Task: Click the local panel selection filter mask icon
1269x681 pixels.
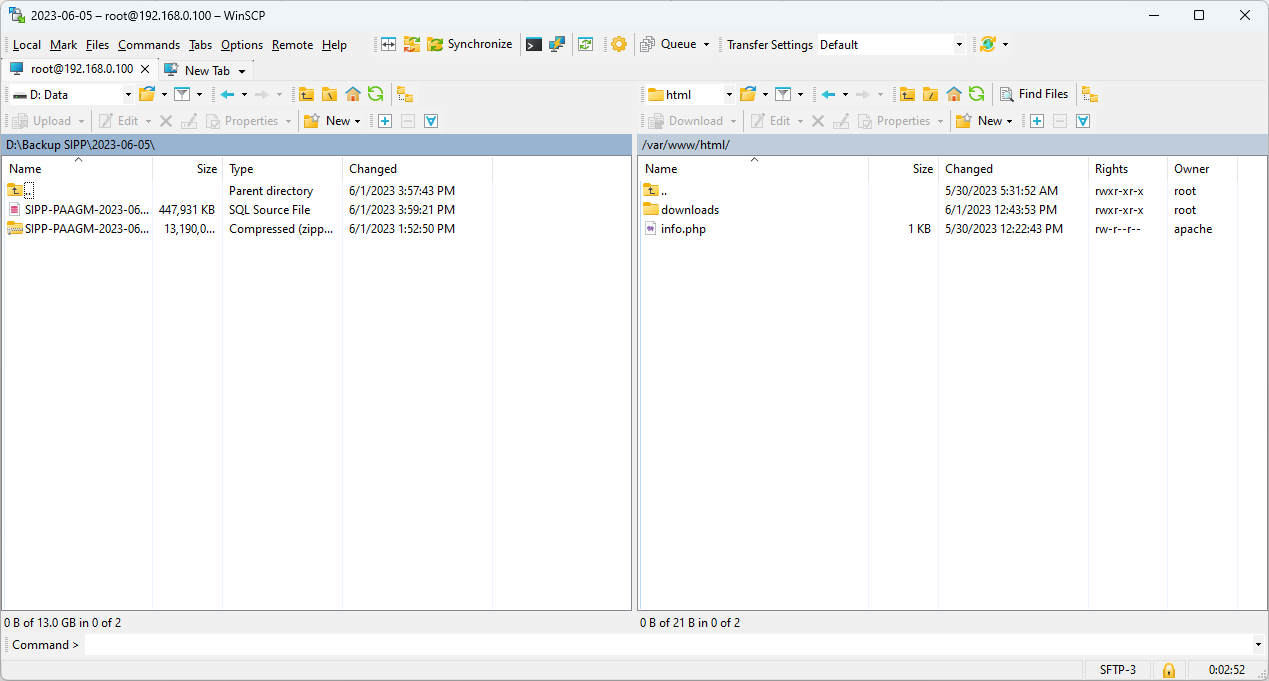Action: tap(431, 121)
